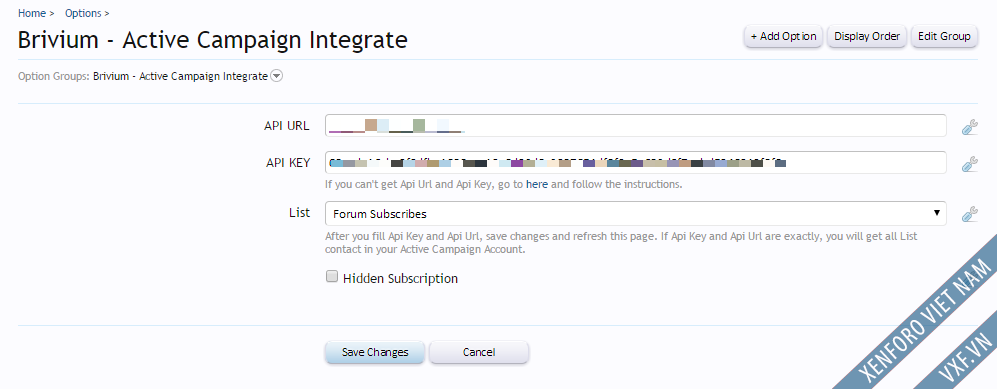Click the Cancel button
997x389 pixels.
(x=479, y=352)
